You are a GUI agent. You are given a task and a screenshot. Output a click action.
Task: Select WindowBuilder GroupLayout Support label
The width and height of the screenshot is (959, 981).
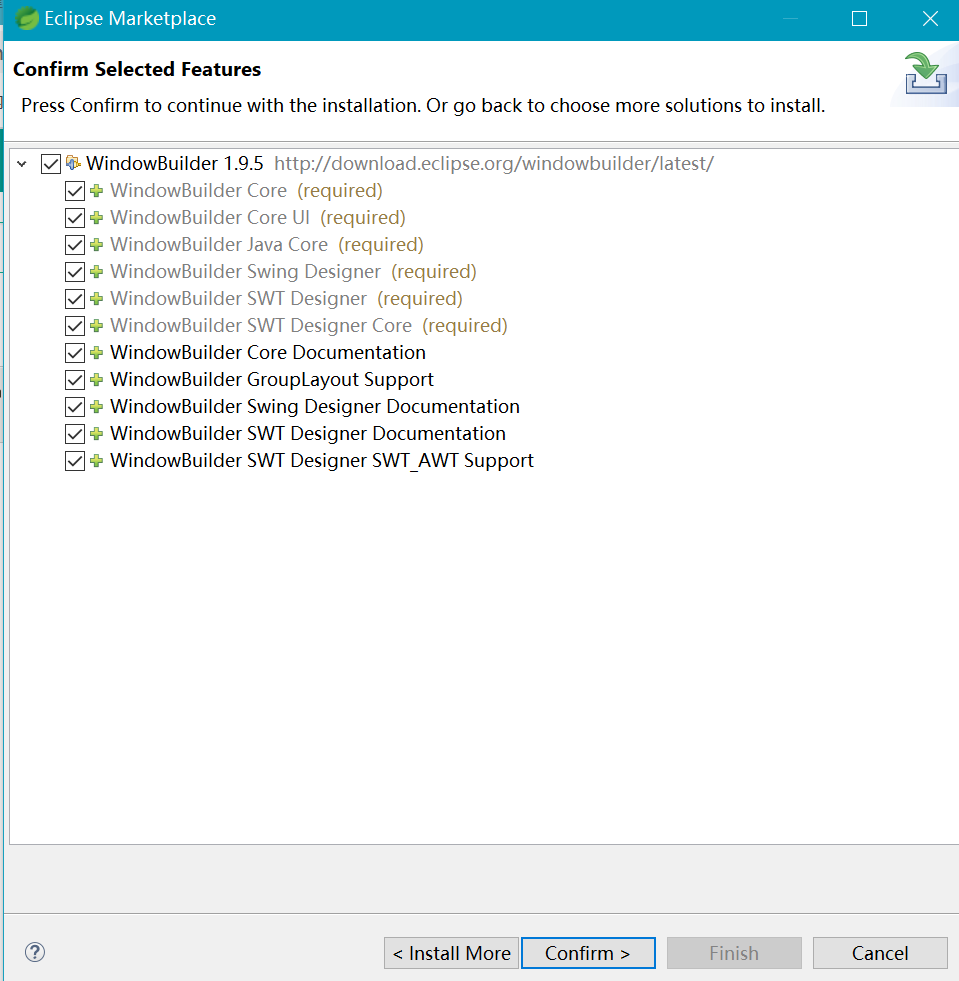point(272,379)
